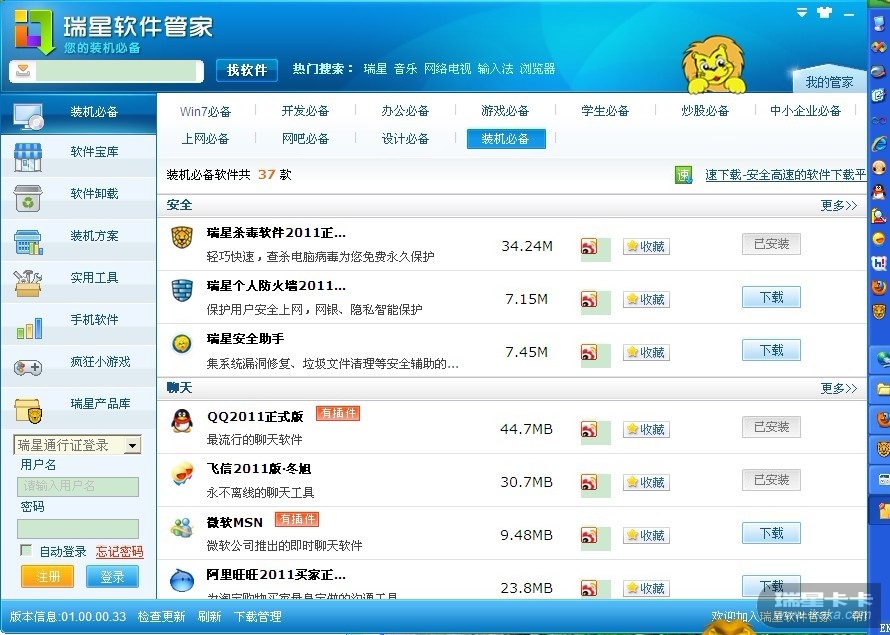The height and width of the screenshot is (635, 890).
Task: Click the 速下载 green icon
Action: point(683,175)
